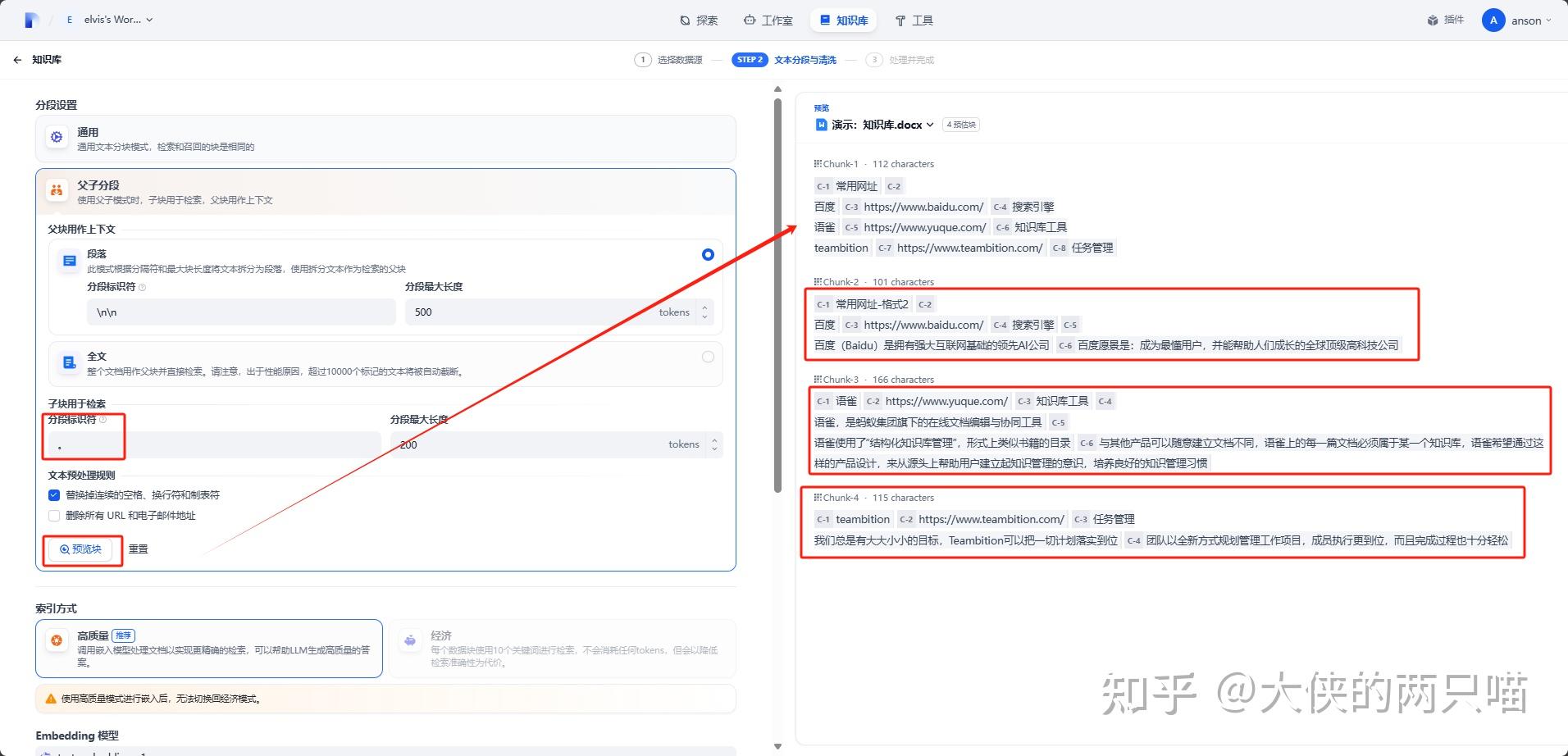The height and width of the screenshot is (756, 1568).
Task: Open the 插件 plugins button
Action: coord(1445,20)
